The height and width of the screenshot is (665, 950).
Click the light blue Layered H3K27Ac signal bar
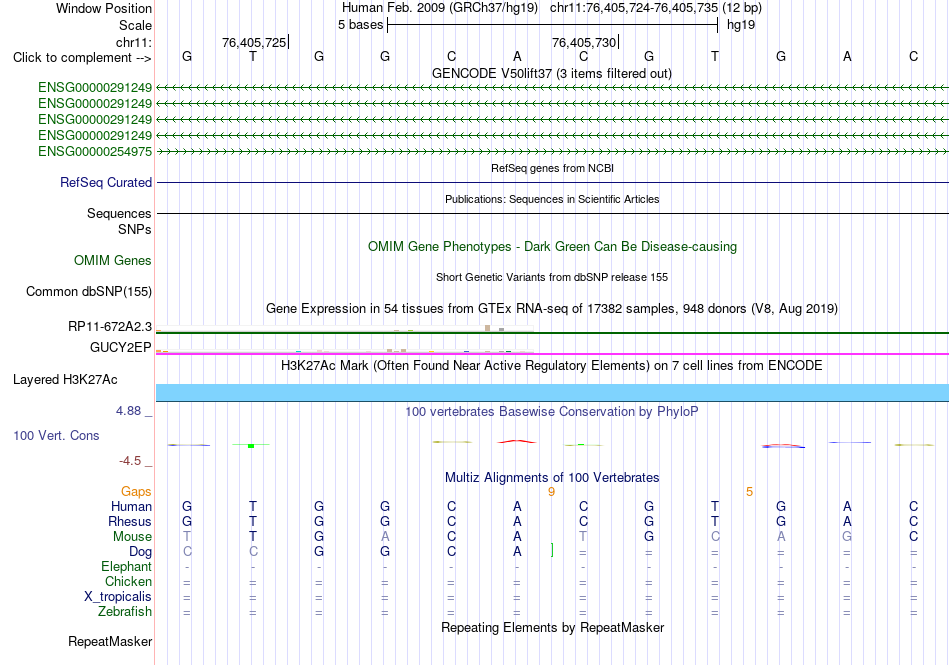[x=552, y=392]
